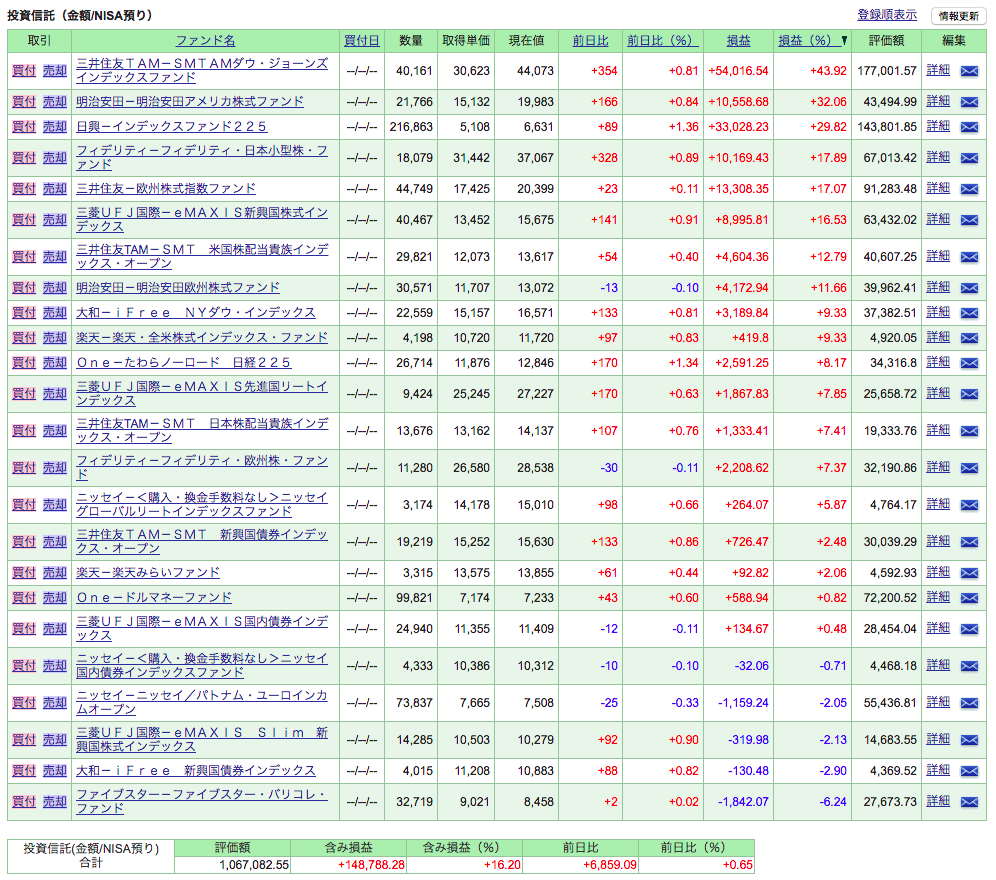This screenshot has width=996, height=880.
Task: Click 売却 for SMTAMダウ・ジョーンズ fund
Action: click(x=55, y=71)
